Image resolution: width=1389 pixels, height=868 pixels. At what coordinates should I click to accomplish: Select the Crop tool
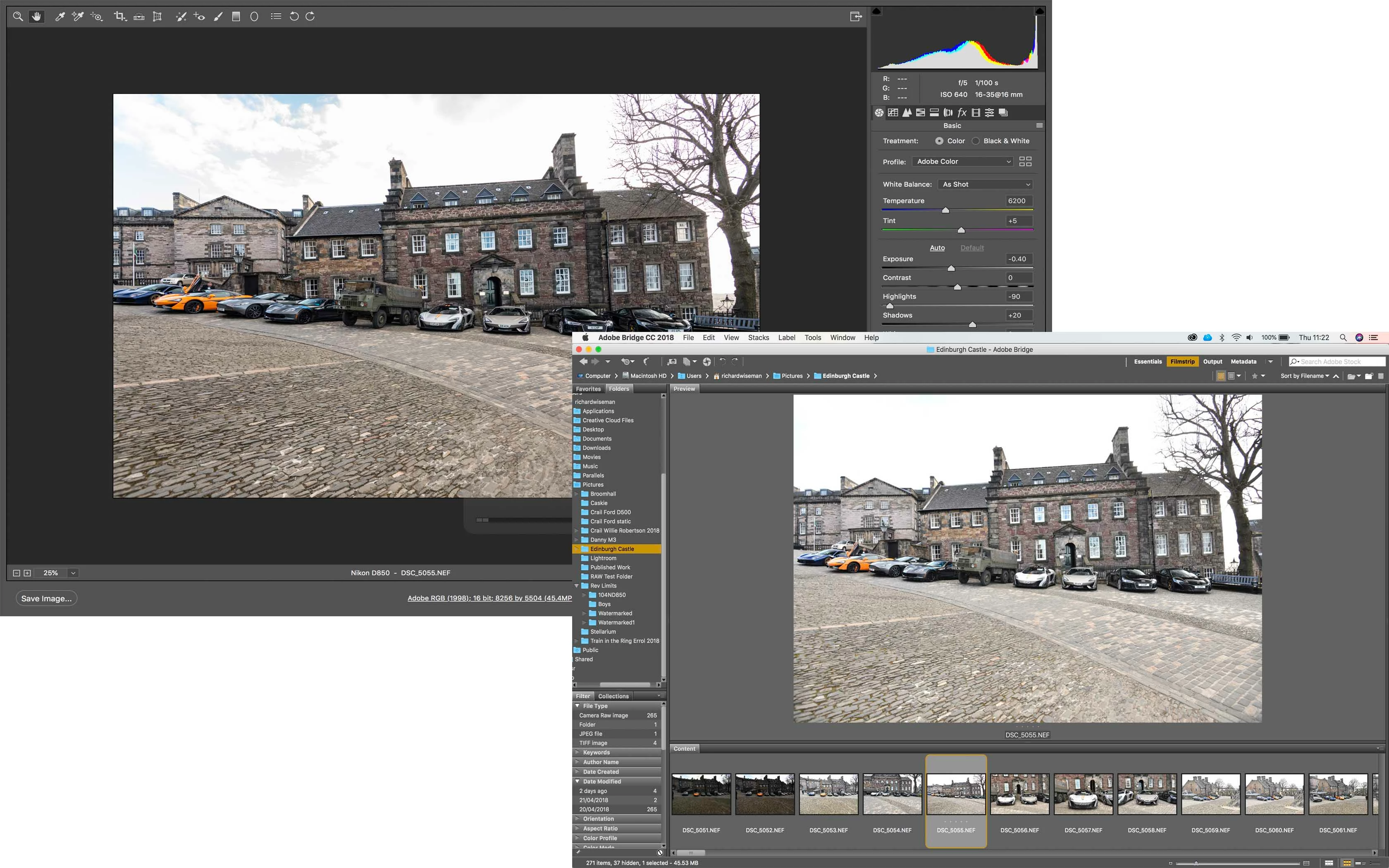(119, 17)
